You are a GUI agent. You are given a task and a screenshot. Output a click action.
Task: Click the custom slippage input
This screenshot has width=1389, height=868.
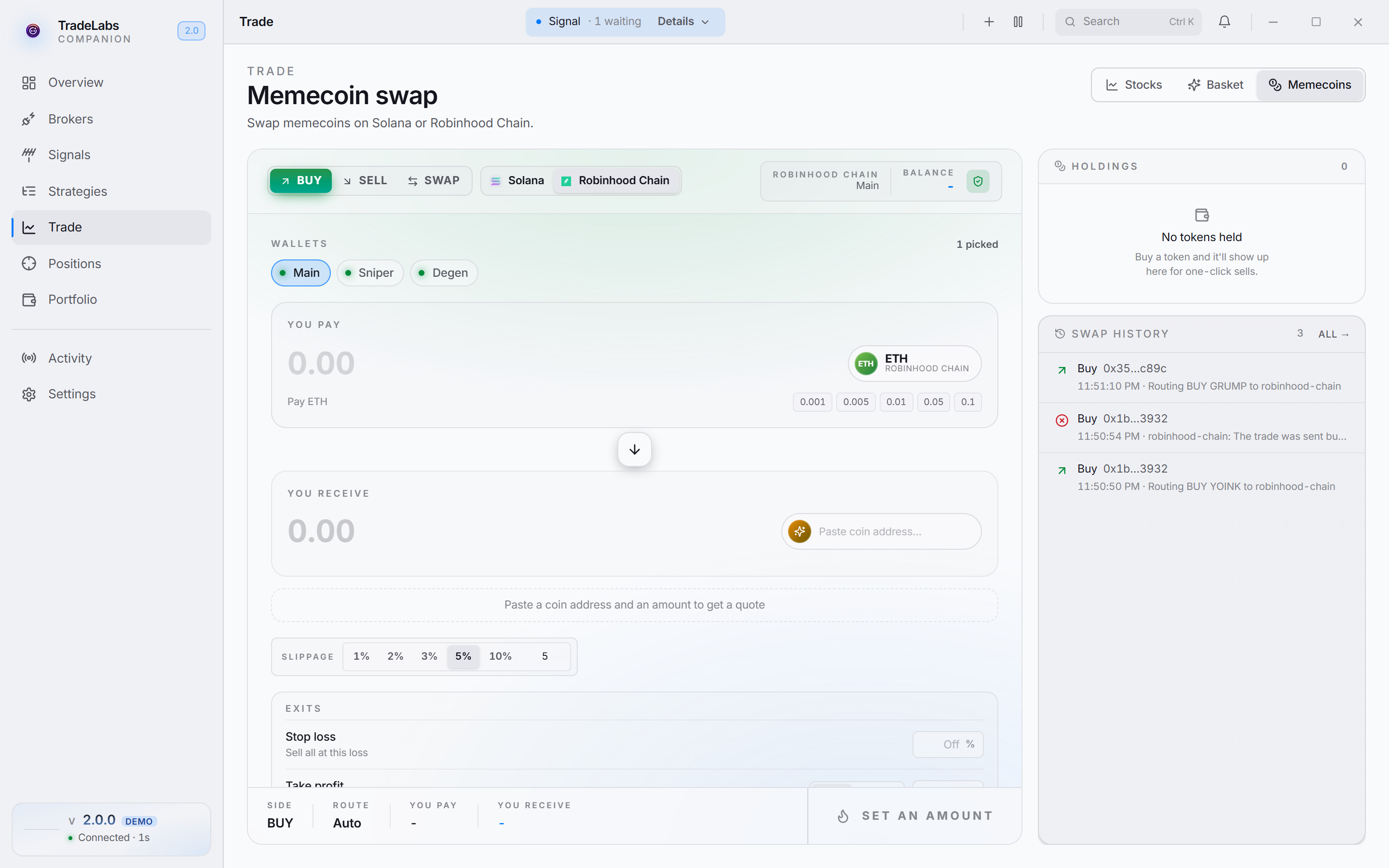[545, 656]
